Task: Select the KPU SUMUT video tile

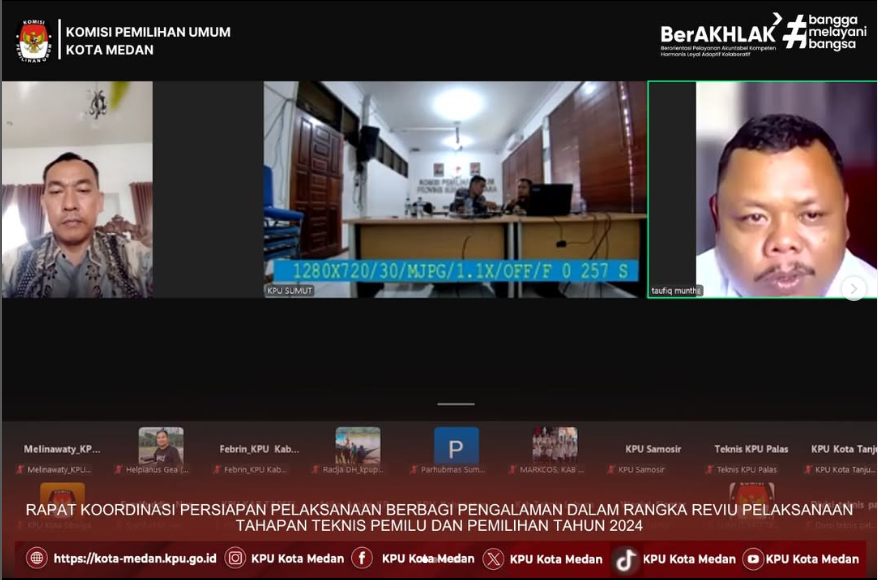Action: [455, 189]
